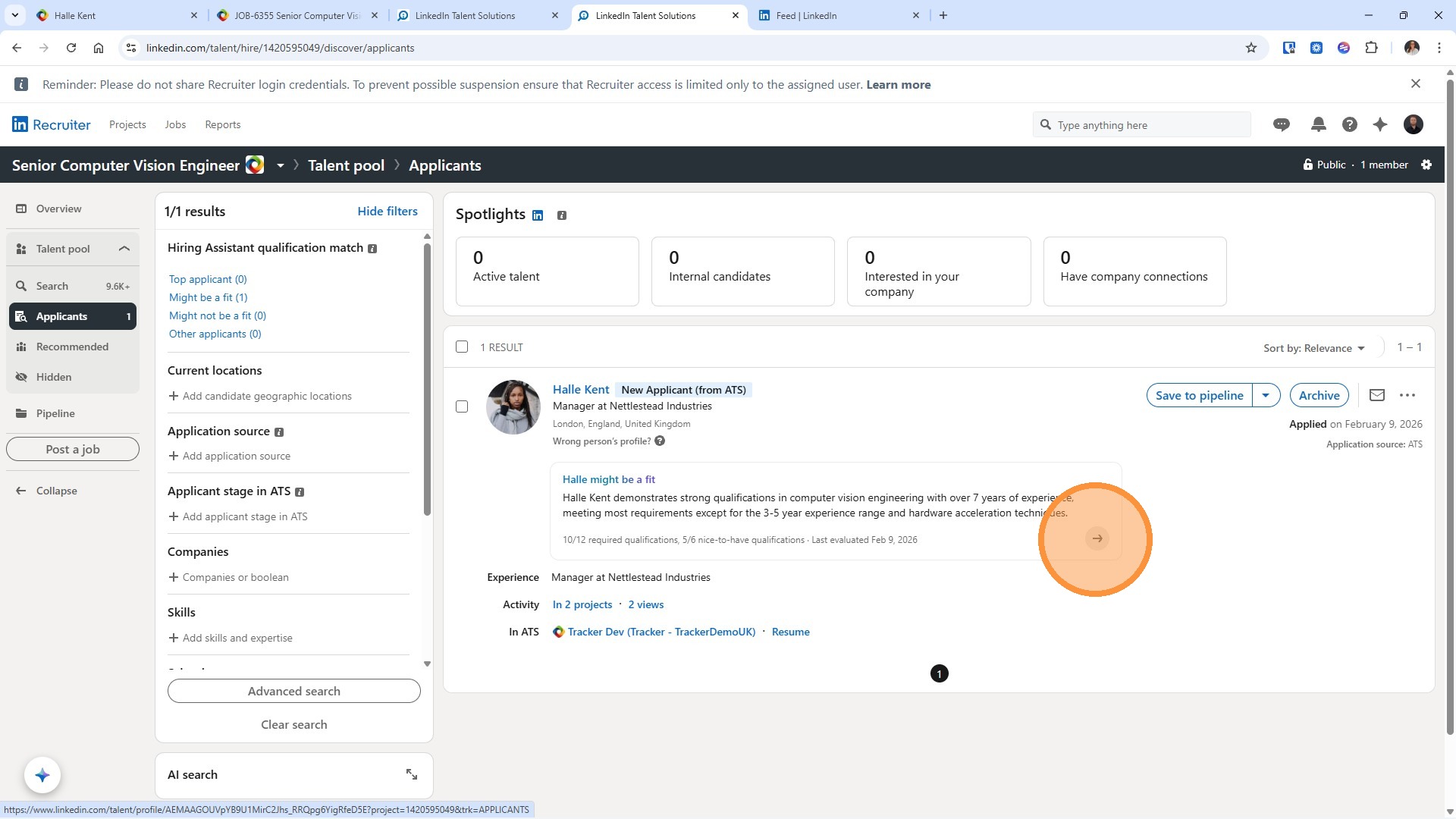
Task: Open project settings gear icon
Action: 1426,165
